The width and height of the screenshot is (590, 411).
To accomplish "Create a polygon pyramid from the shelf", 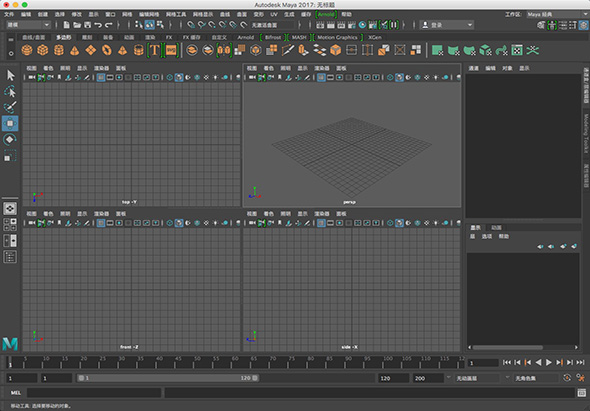I will point(122,50).
